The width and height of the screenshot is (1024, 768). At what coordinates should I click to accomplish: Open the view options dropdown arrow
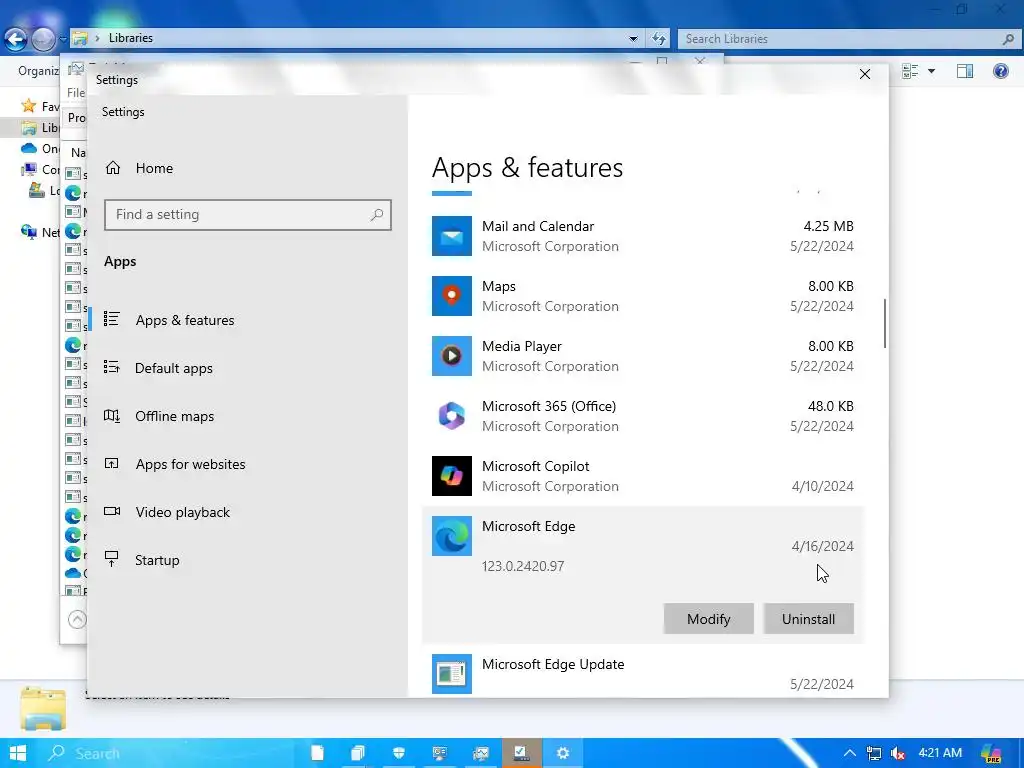(x=931, y=71)
